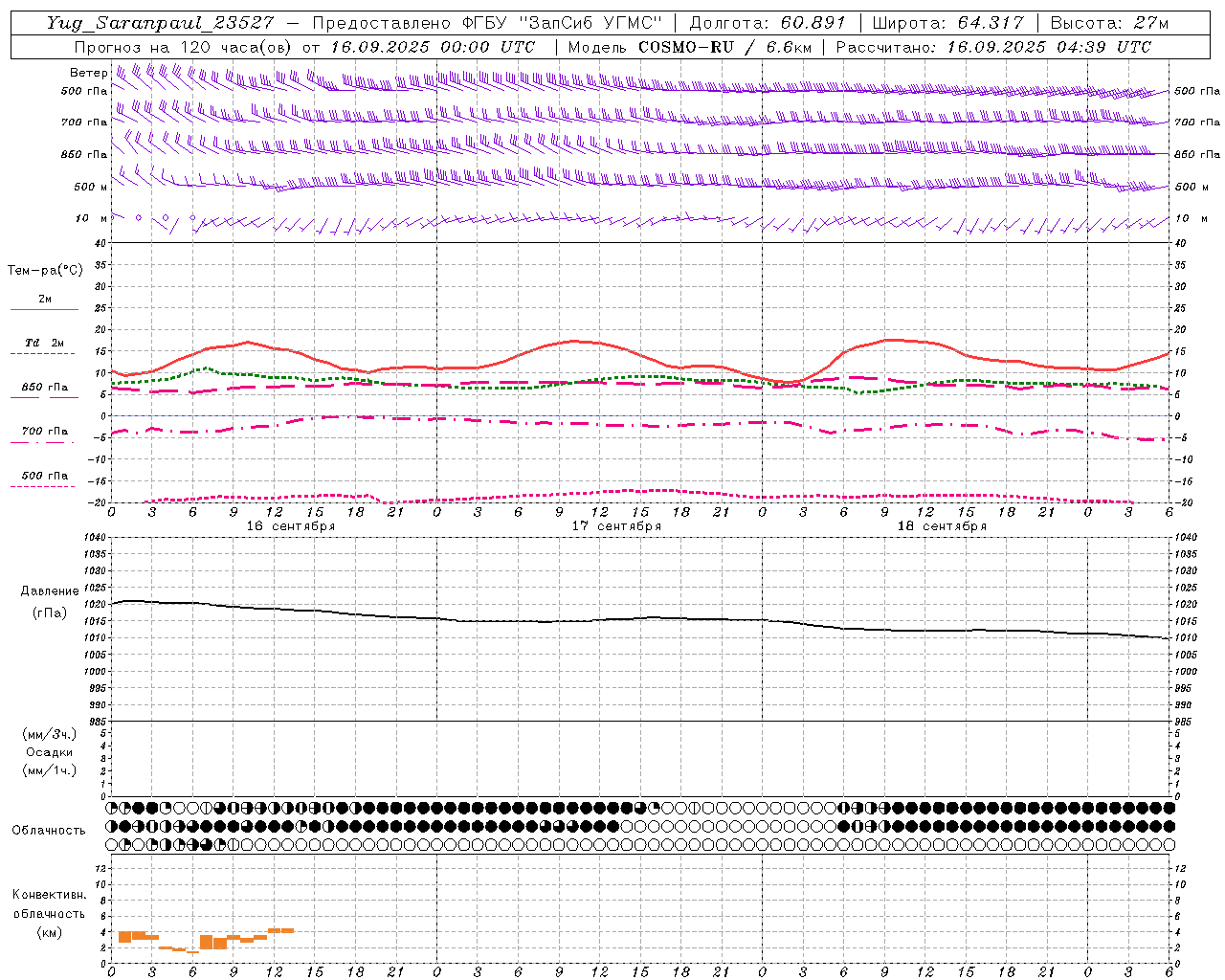
Task: Click the 18 сентября date label
Action: (942, 526)
